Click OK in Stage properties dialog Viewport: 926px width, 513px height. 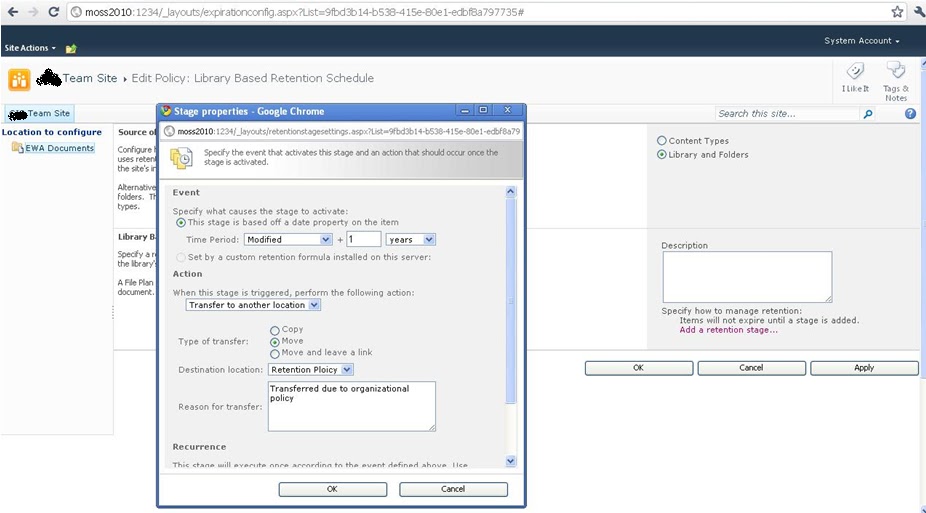332,489
